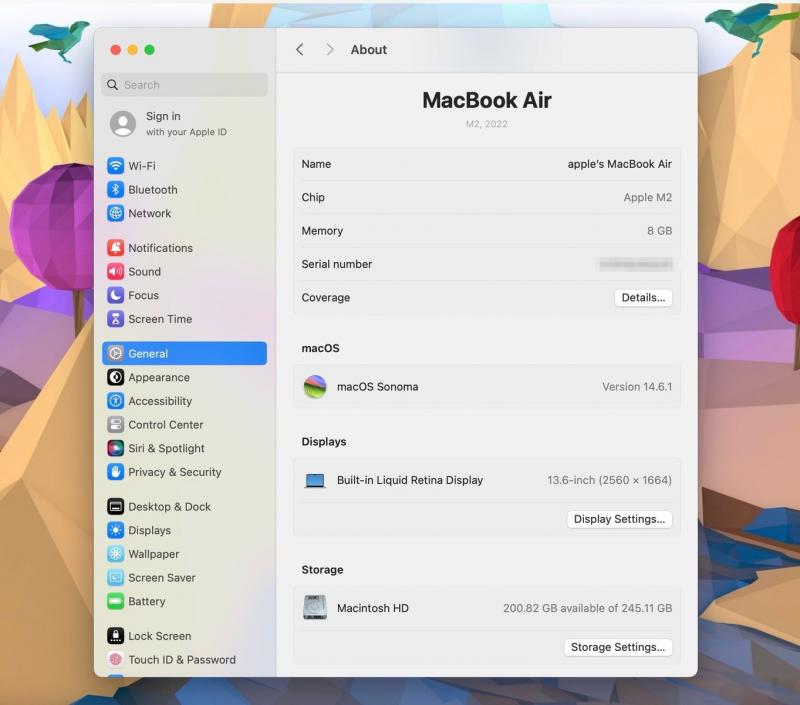Select the General label in sidebar

[x=148, y=354]
